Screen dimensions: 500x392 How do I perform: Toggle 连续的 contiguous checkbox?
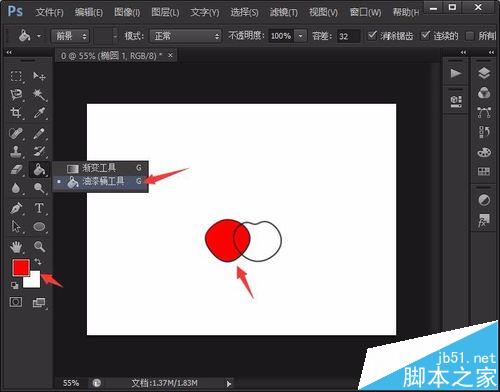(425, 35)
